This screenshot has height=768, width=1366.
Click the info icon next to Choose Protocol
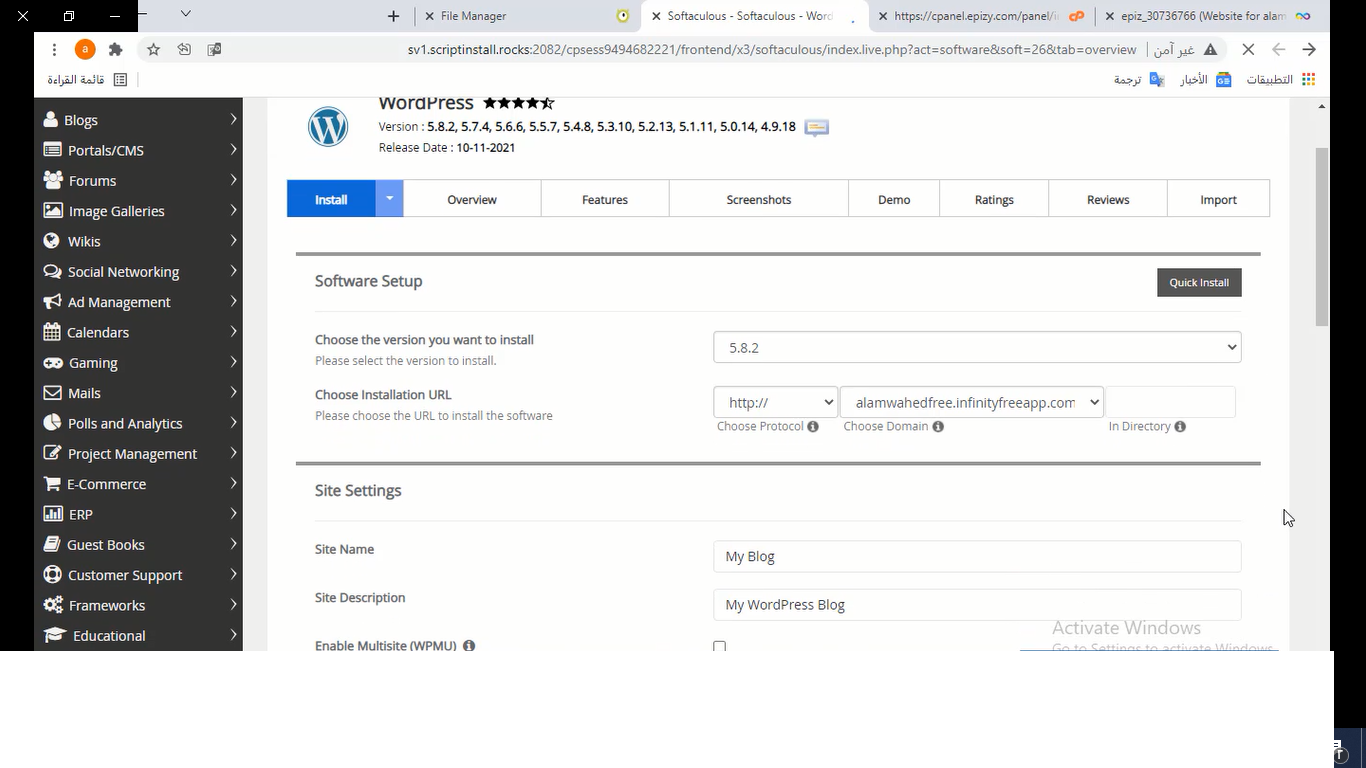813,426
